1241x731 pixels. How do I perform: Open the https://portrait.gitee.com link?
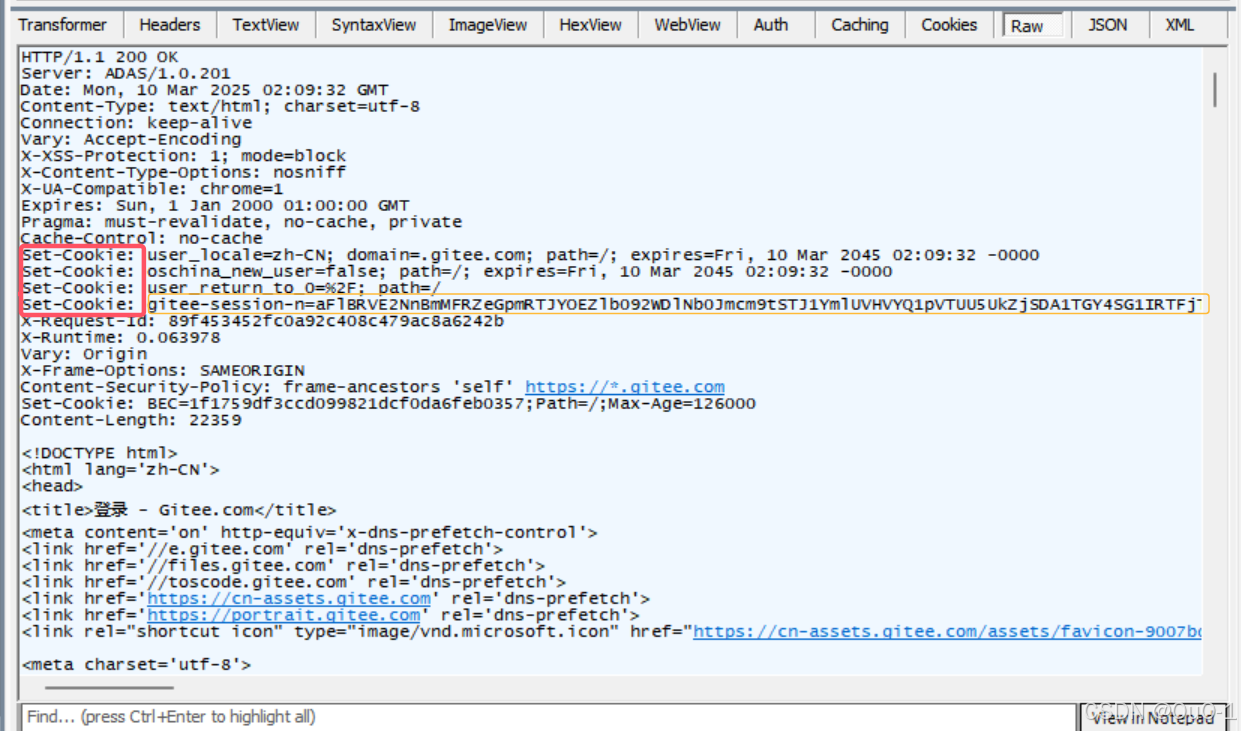coord(284,615)
